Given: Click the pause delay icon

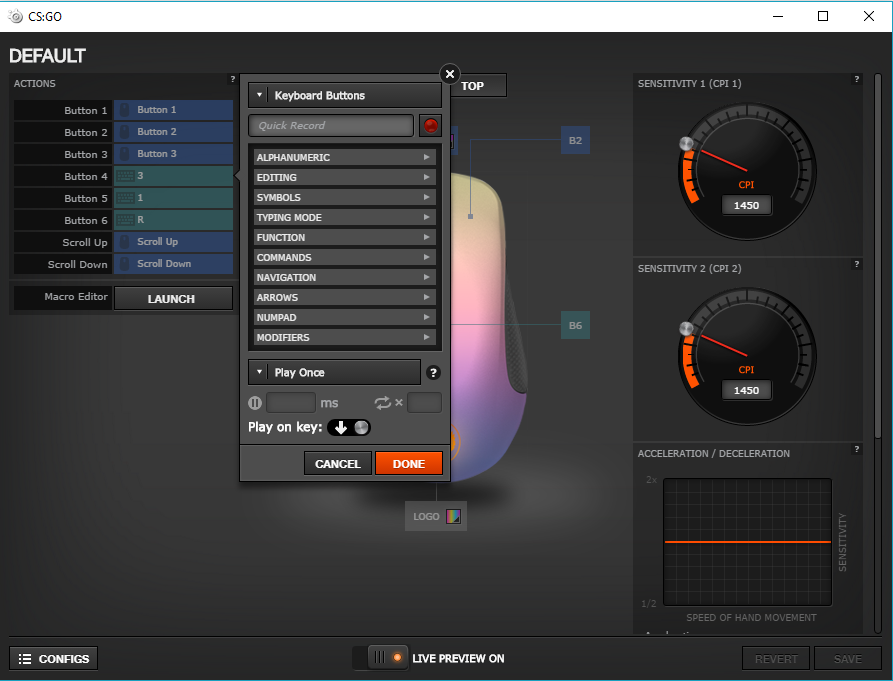Looking at the screenshot, I should point(255,403).
